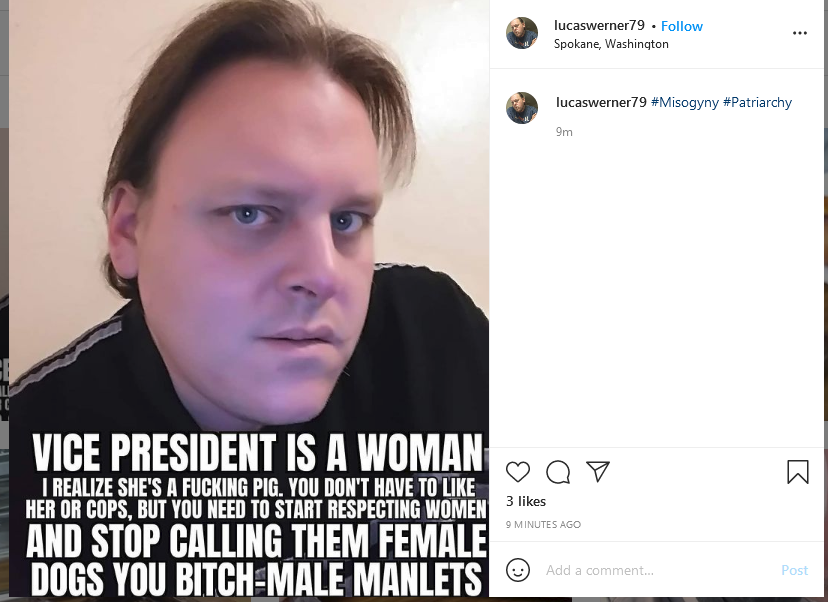The height and width of the screenshot is (602, 828).
Task: Click the Add a comment field
Action: pyautogui.click(x=657, y=570)
